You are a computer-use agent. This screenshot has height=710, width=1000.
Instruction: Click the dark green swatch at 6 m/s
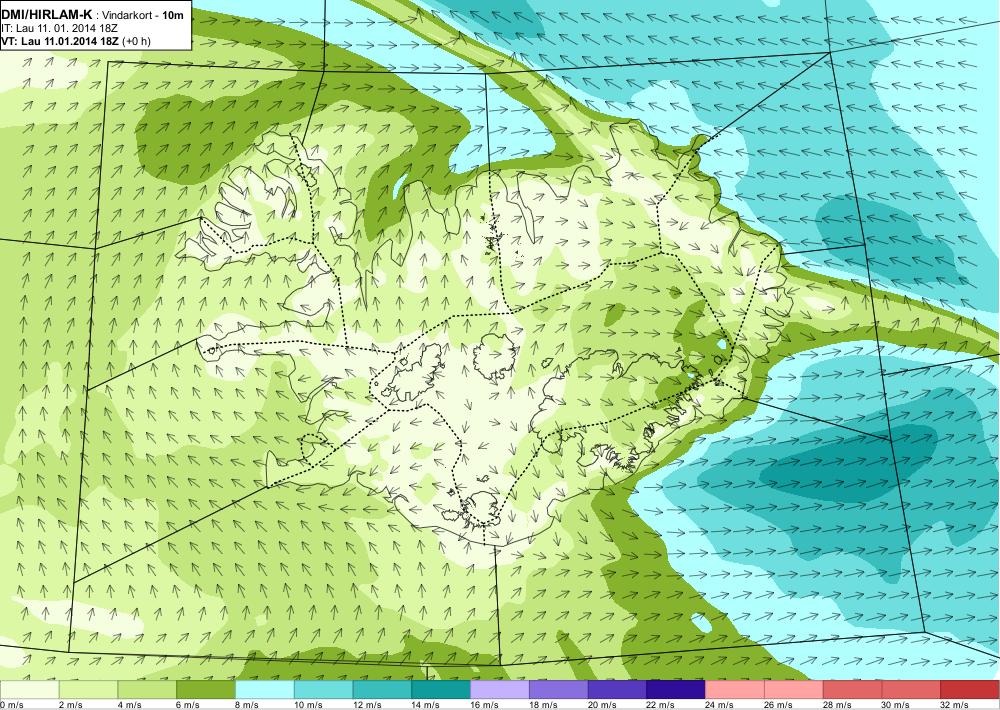[205, 690]
